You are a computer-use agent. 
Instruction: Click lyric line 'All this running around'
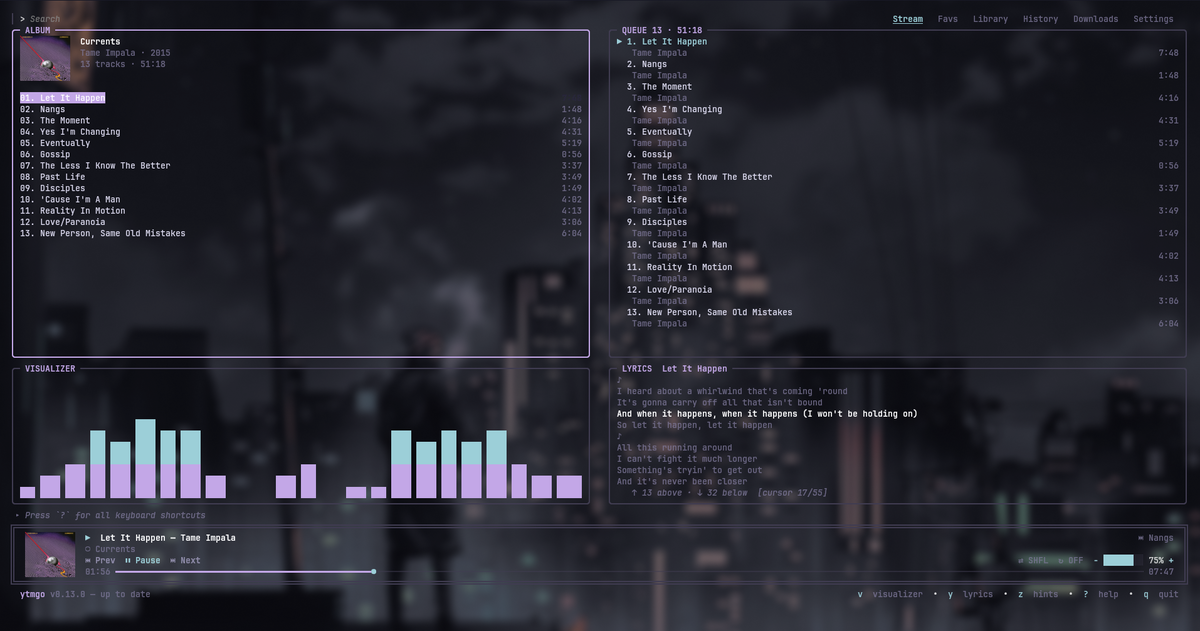(x=674, y=448)
